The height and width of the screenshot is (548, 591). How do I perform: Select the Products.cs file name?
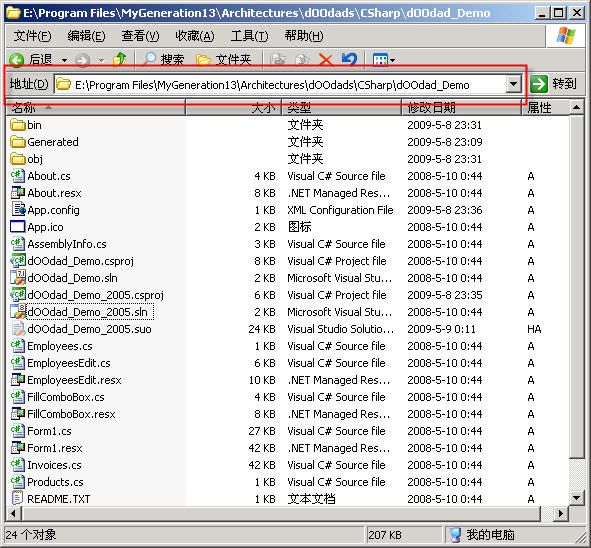[x=55, y=482]
